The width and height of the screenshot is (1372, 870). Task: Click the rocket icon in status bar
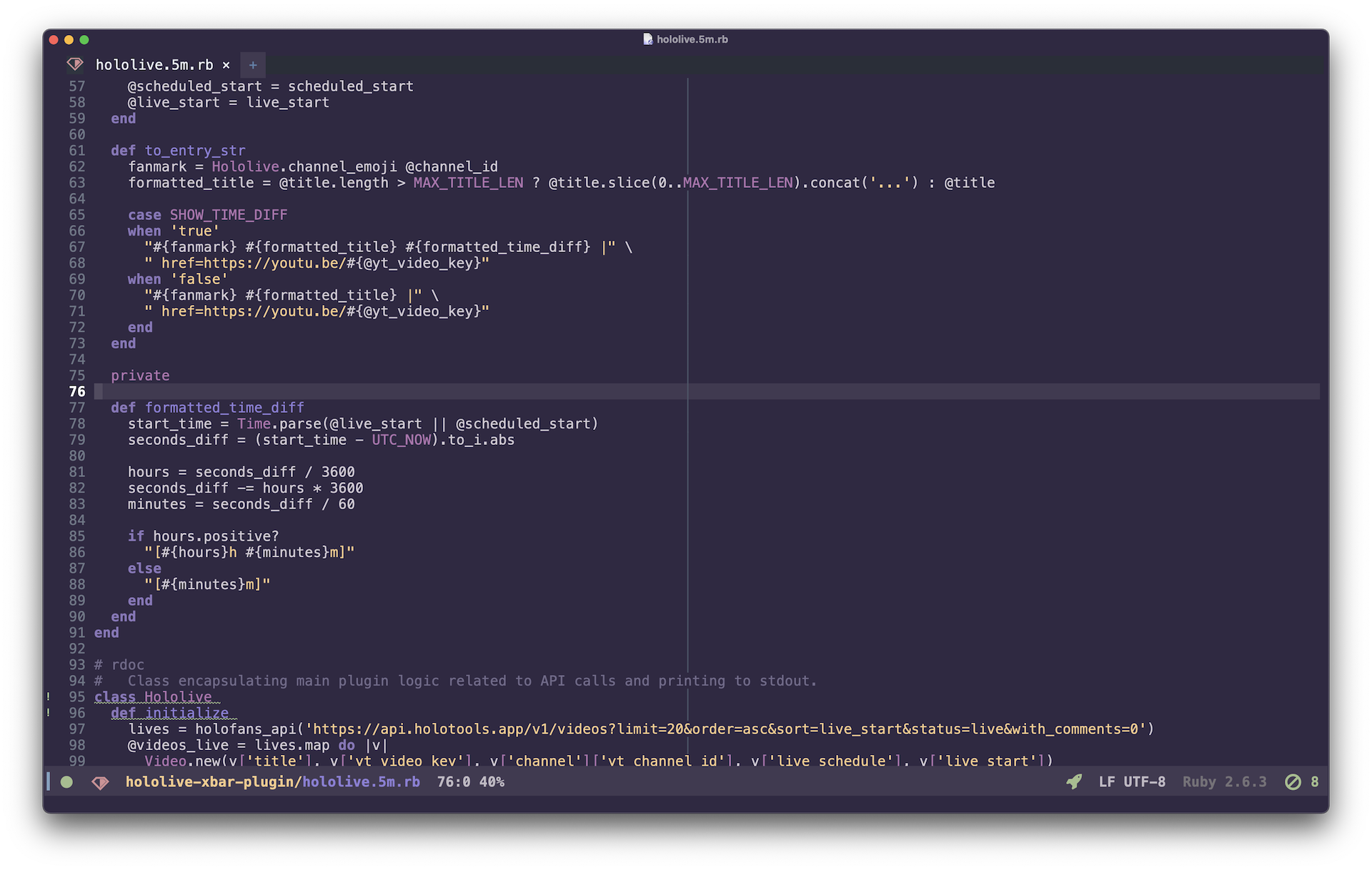click(x=1073, y=782)
